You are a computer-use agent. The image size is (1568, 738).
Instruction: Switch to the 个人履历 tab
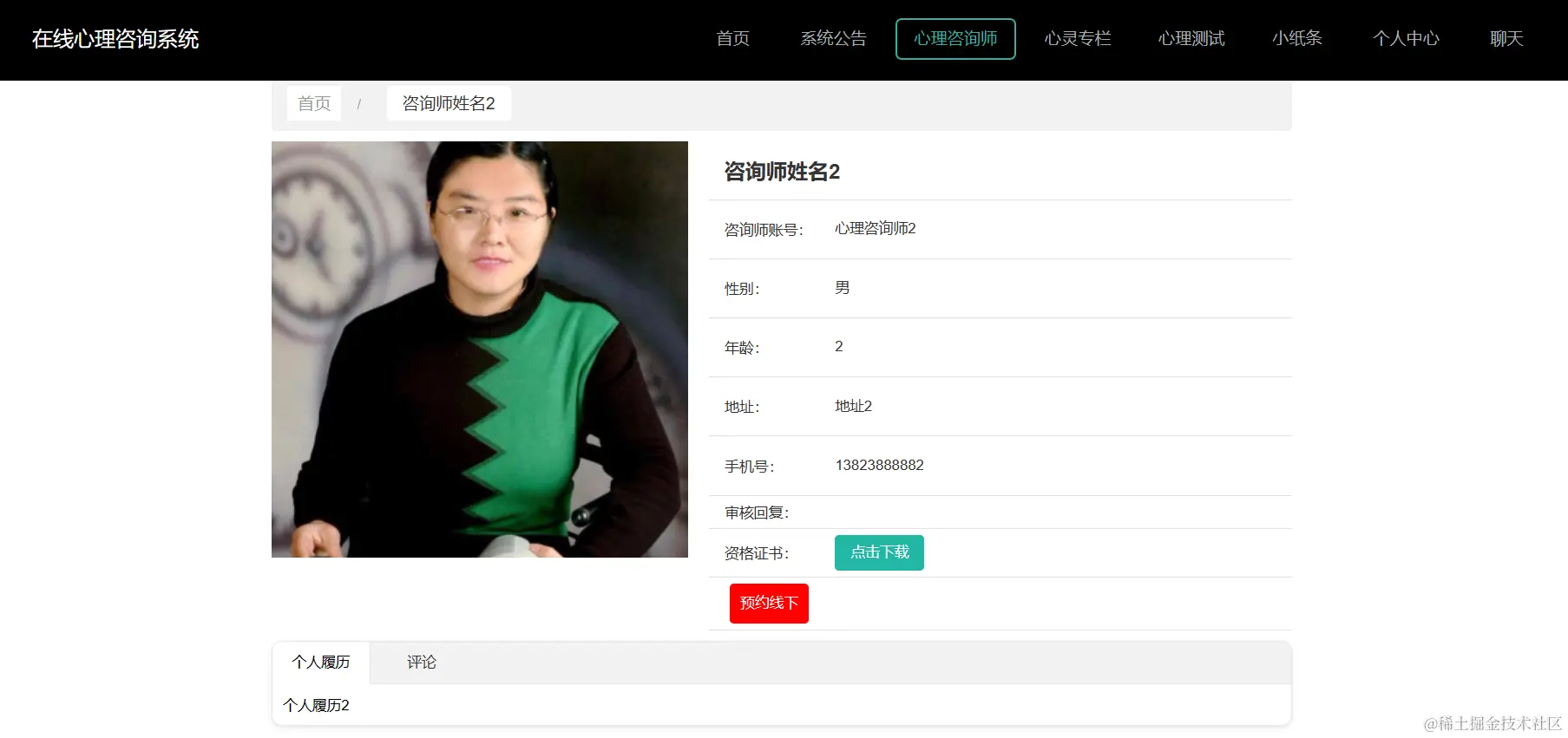(x=321, y=663)
